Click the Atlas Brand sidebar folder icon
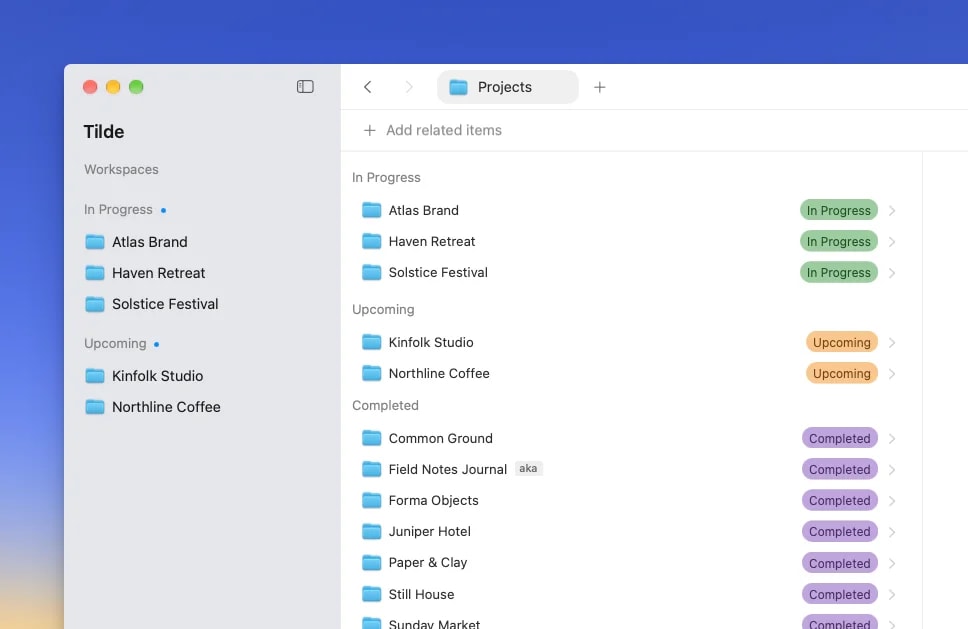The width and height of the screenshot is (968, 629). [x=94, y=242]
